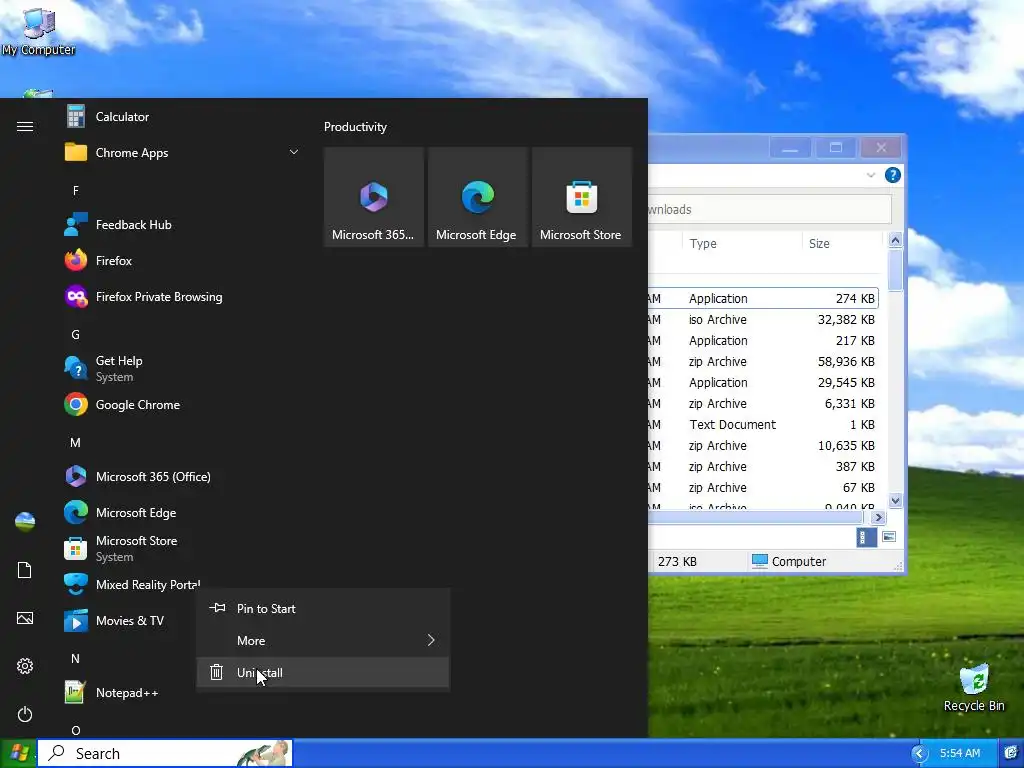Open Mixed Reality Portal
This screenshot has width=1024, height=768.
pos(131,584)
